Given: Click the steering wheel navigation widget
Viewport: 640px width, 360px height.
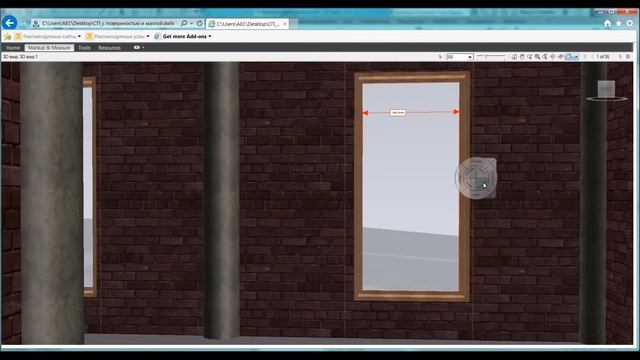Looking at the screenshot, I should tap(476, 178).
